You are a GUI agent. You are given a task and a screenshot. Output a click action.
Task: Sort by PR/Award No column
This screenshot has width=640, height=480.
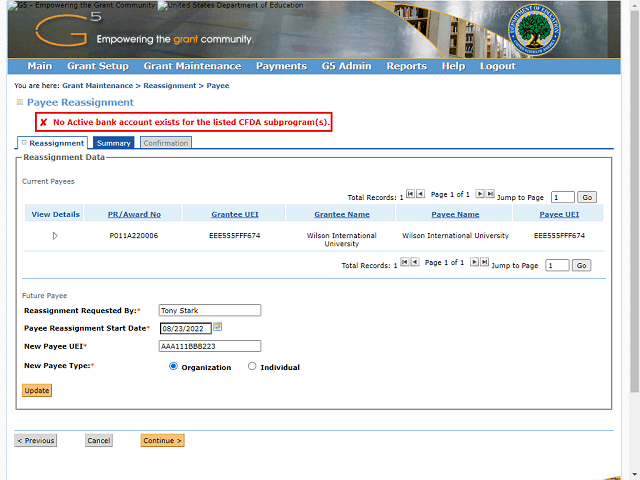[134, 214]
